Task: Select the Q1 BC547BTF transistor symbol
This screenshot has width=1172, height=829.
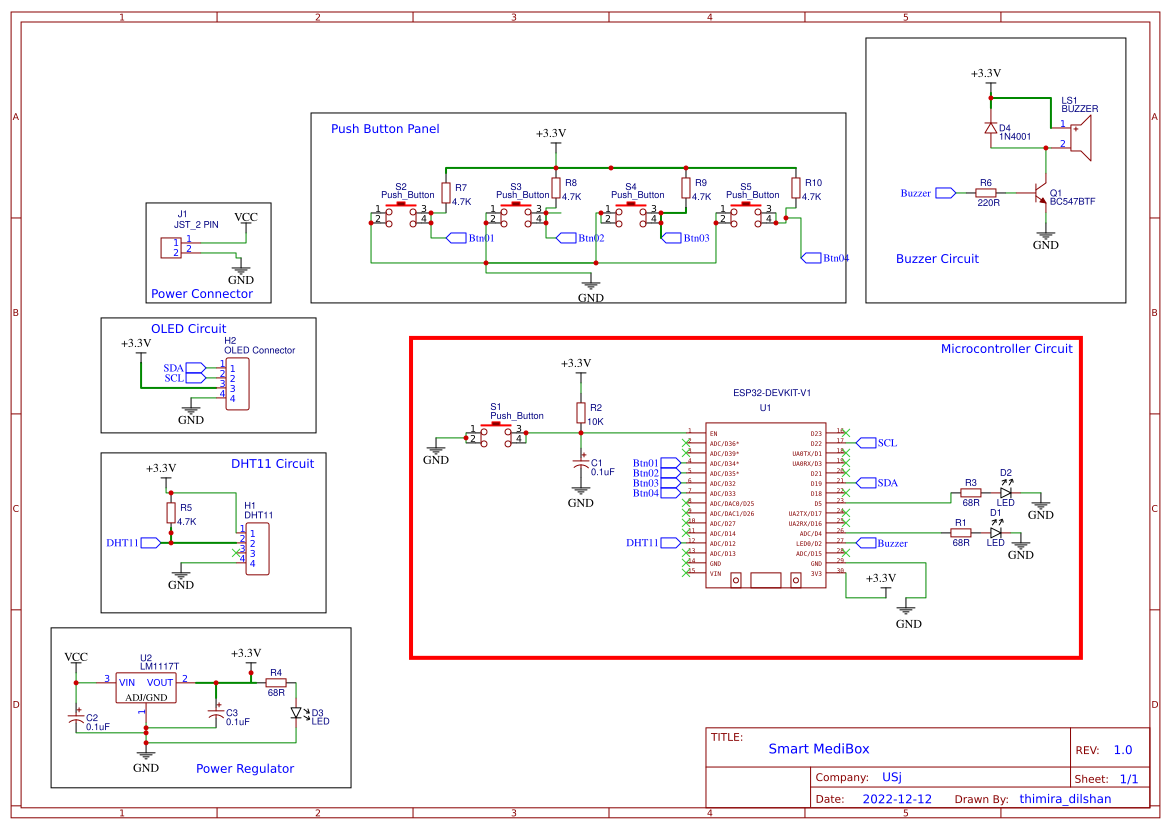Action: [1040, 193]
